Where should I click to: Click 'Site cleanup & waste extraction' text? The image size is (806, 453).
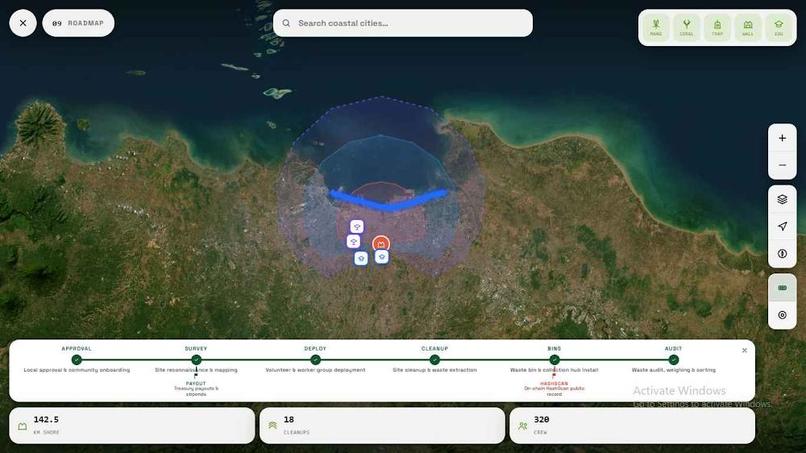435,370
